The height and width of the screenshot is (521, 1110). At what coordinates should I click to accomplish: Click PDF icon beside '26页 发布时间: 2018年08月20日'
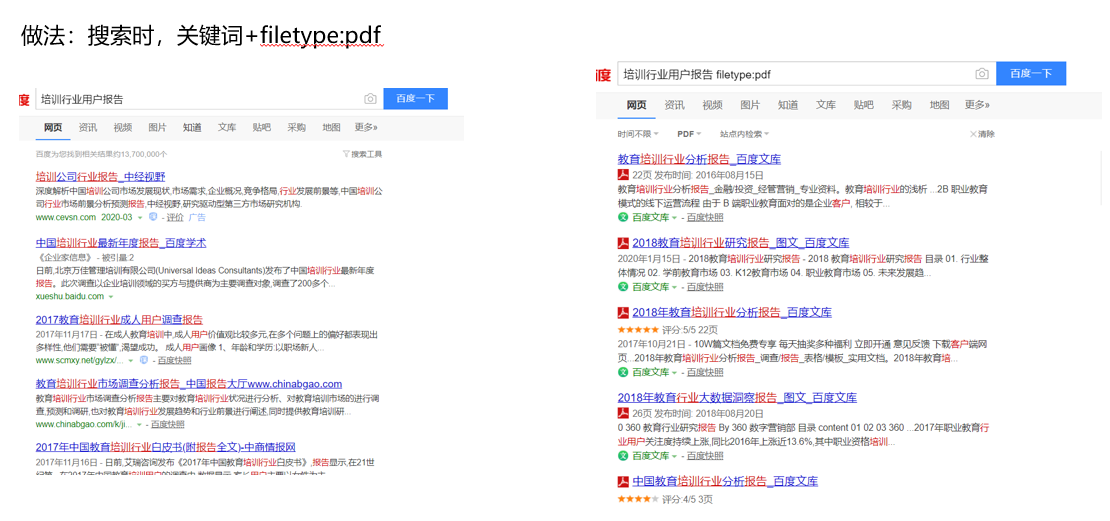(x=623, y=413)
